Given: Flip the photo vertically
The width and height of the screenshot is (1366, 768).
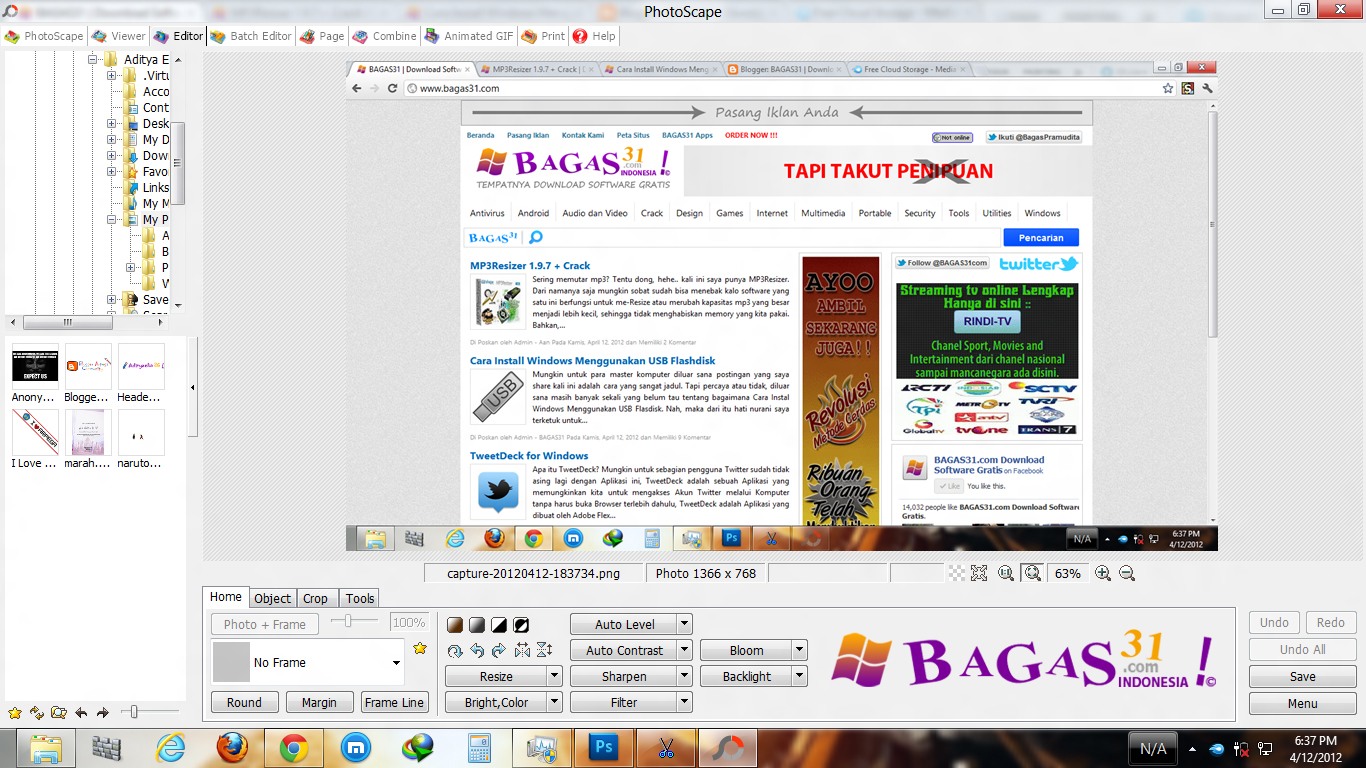Looking at the screenshot, I should click(x=544, y=650).
